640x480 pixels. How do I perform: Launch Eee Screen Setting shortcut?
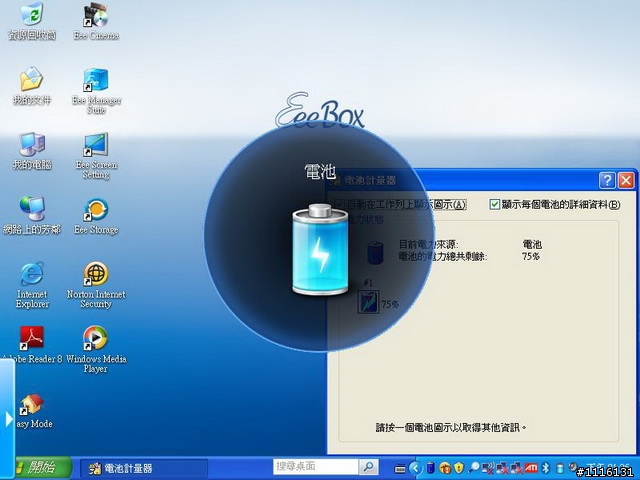click(96, 156)
